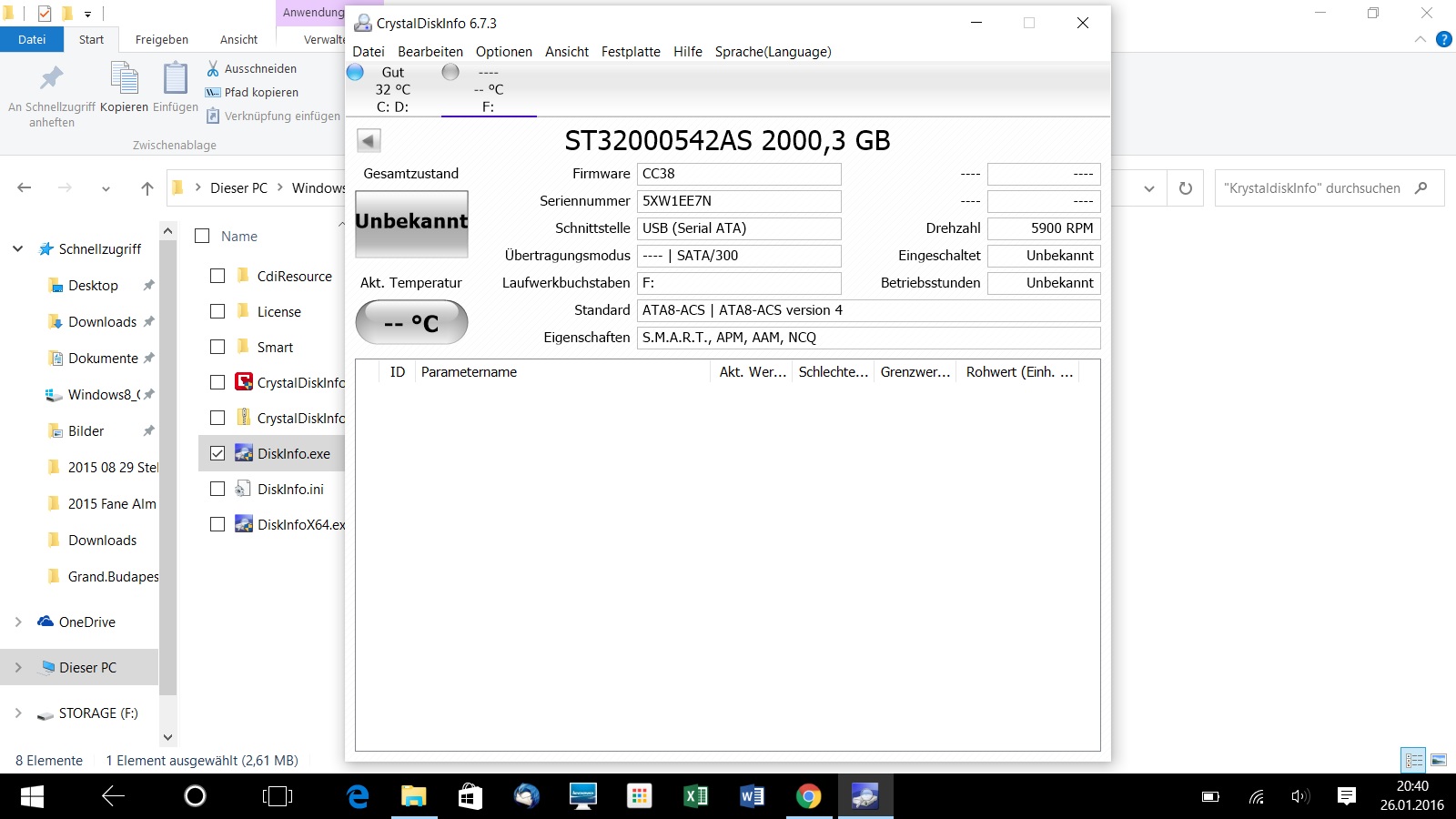Click the Einfügen clipboard icon in Explorer
The image size is (1456, 819).
tap(176, 78)
